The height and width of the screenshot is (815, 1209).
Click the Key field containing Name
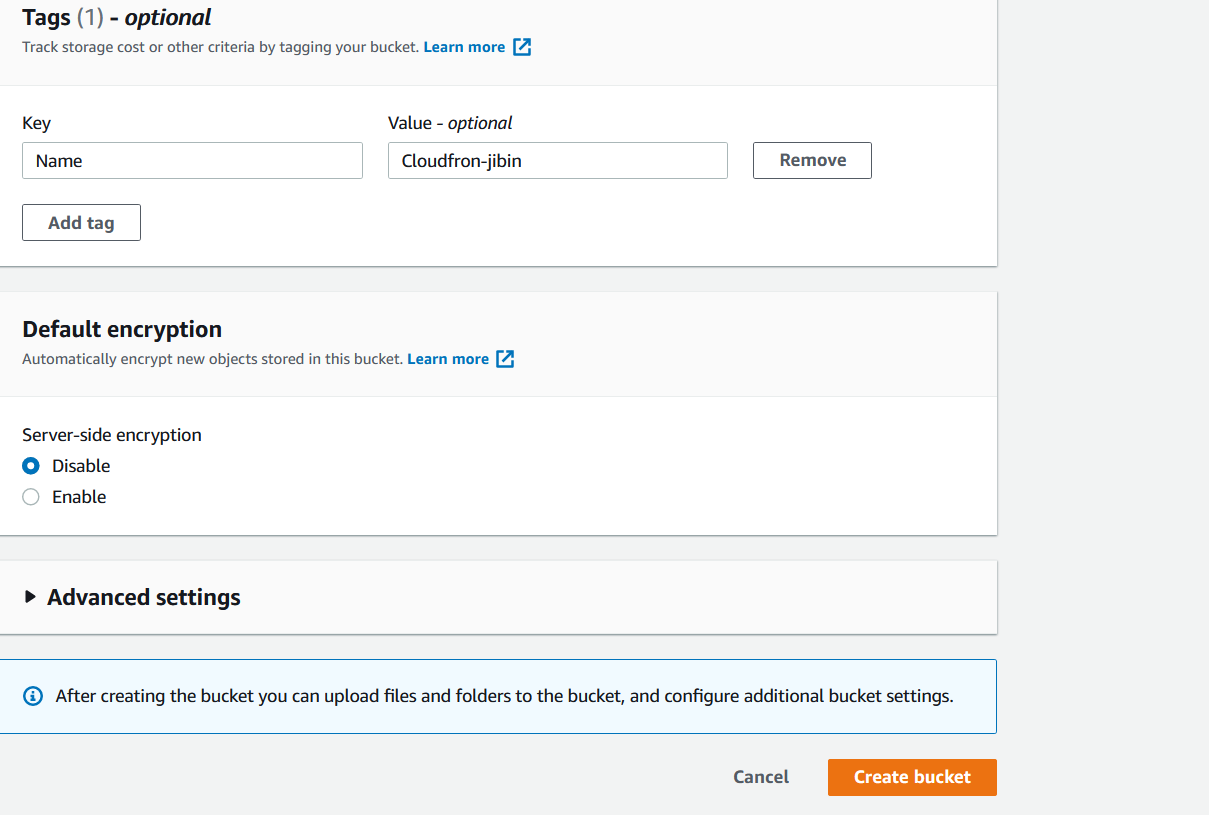(192, 160)
